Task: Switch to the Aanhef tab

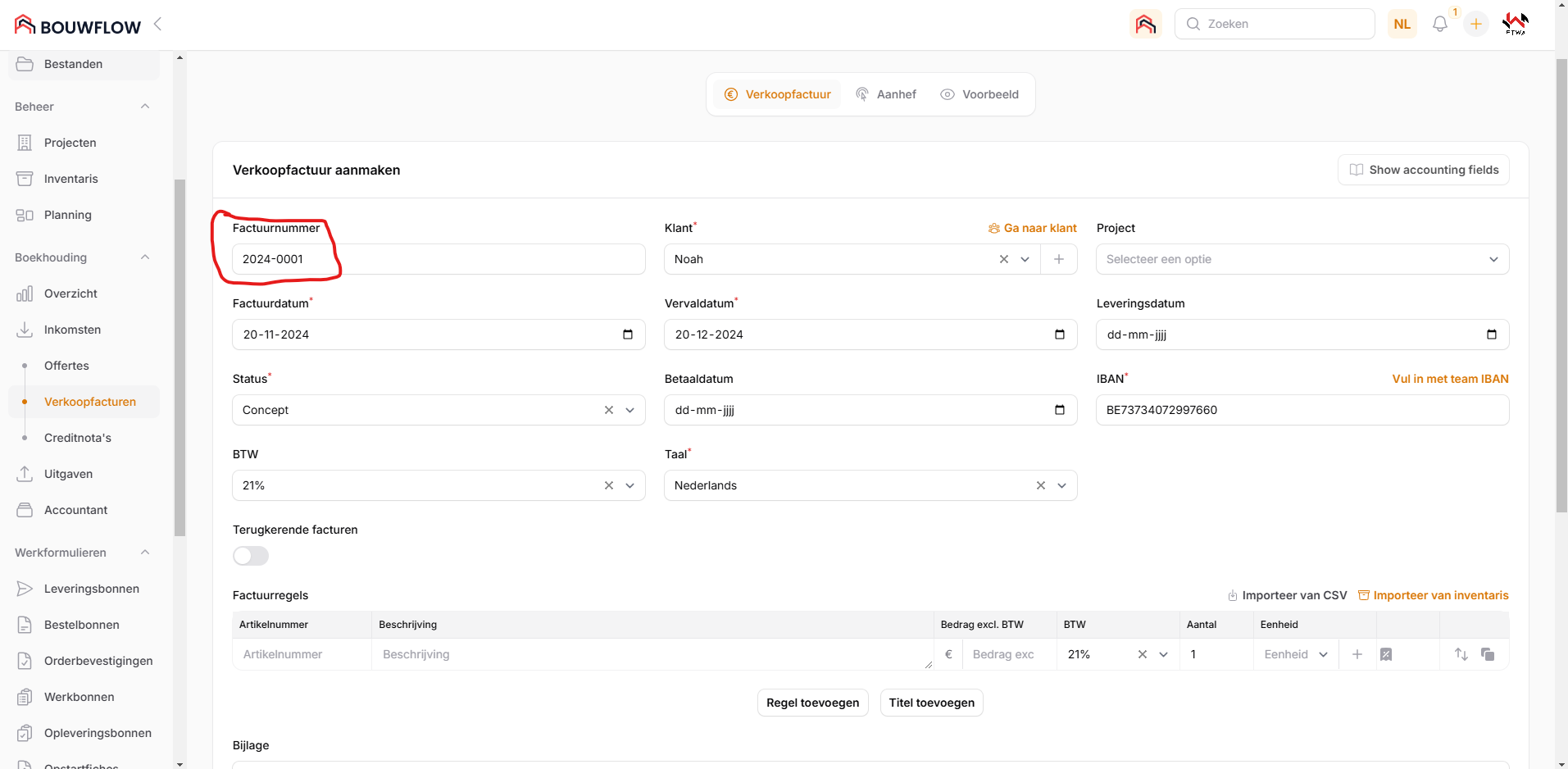Action: 886,94
